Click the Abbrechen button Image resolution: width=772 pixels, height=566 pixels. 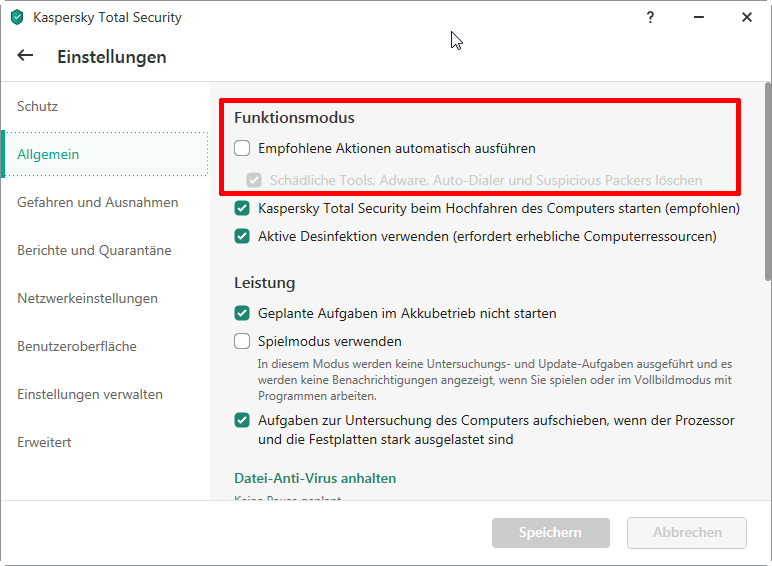(687, 533)
